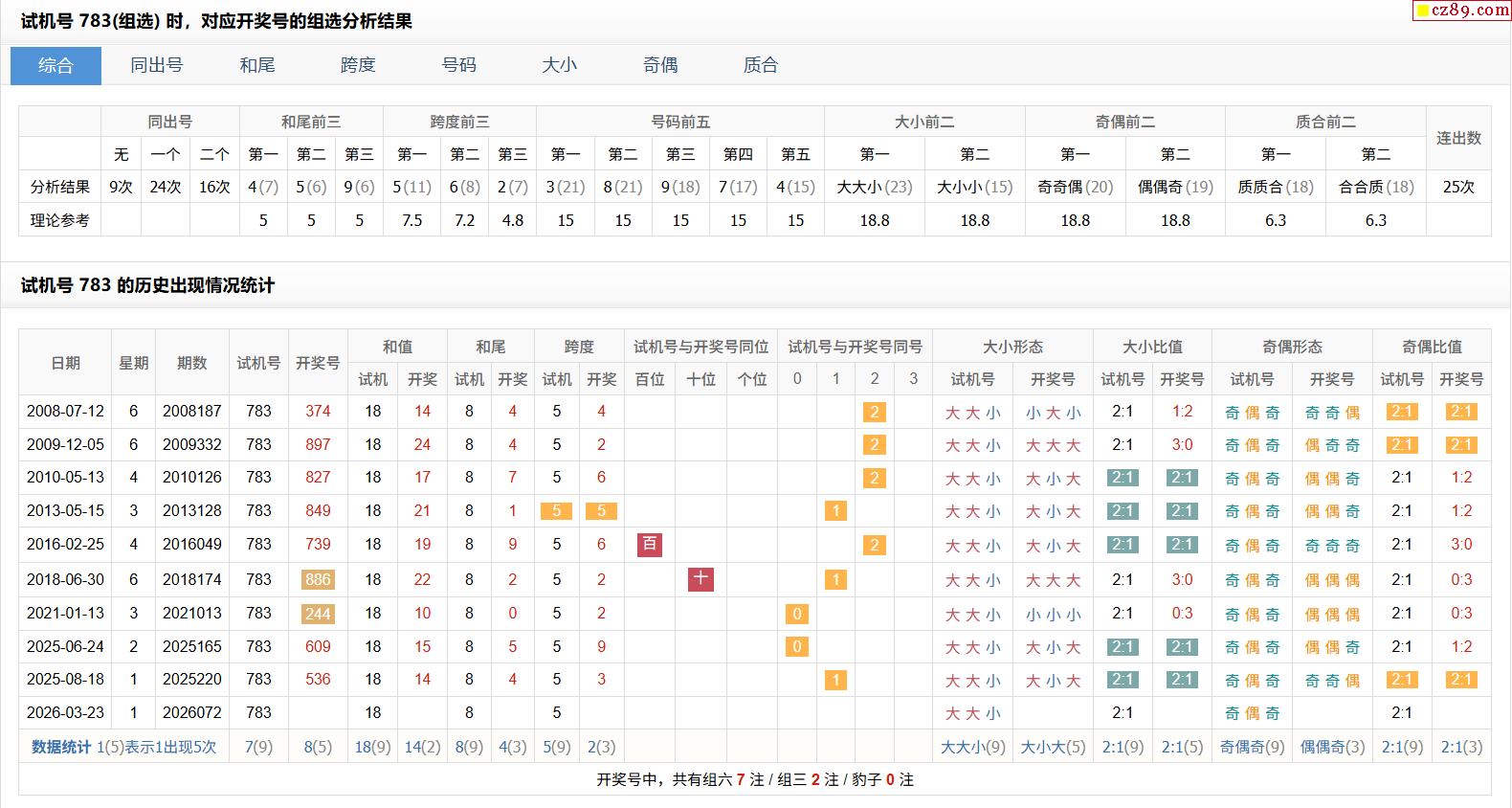Switch to the 同出号 tab
The image size is (1512, 808).
pyautogui.click(x=157, y=65)
